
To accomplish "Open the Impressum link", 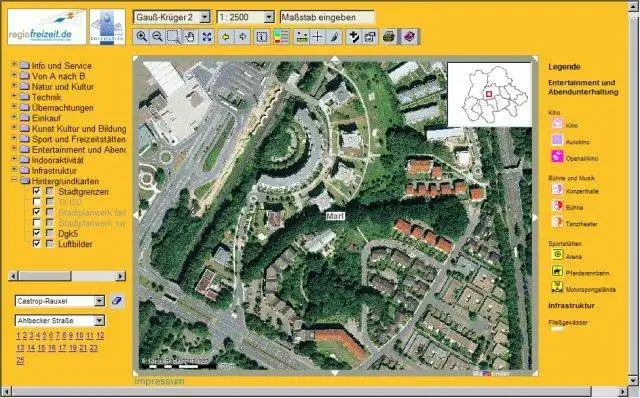I will click(x=159, y=381).
